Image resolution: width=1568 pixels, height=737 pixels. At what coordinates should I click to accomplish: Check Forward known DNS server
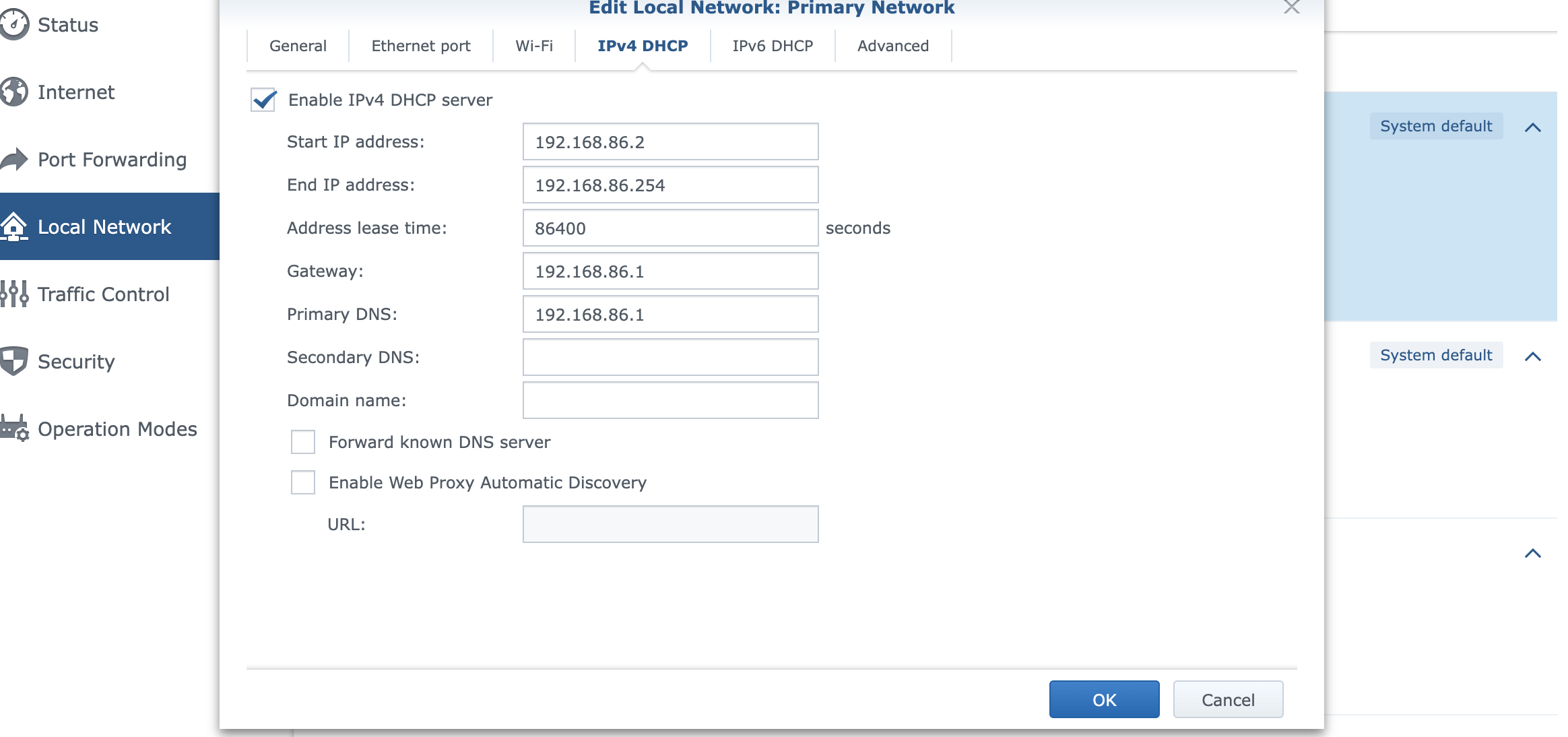[x=303, y=442]
